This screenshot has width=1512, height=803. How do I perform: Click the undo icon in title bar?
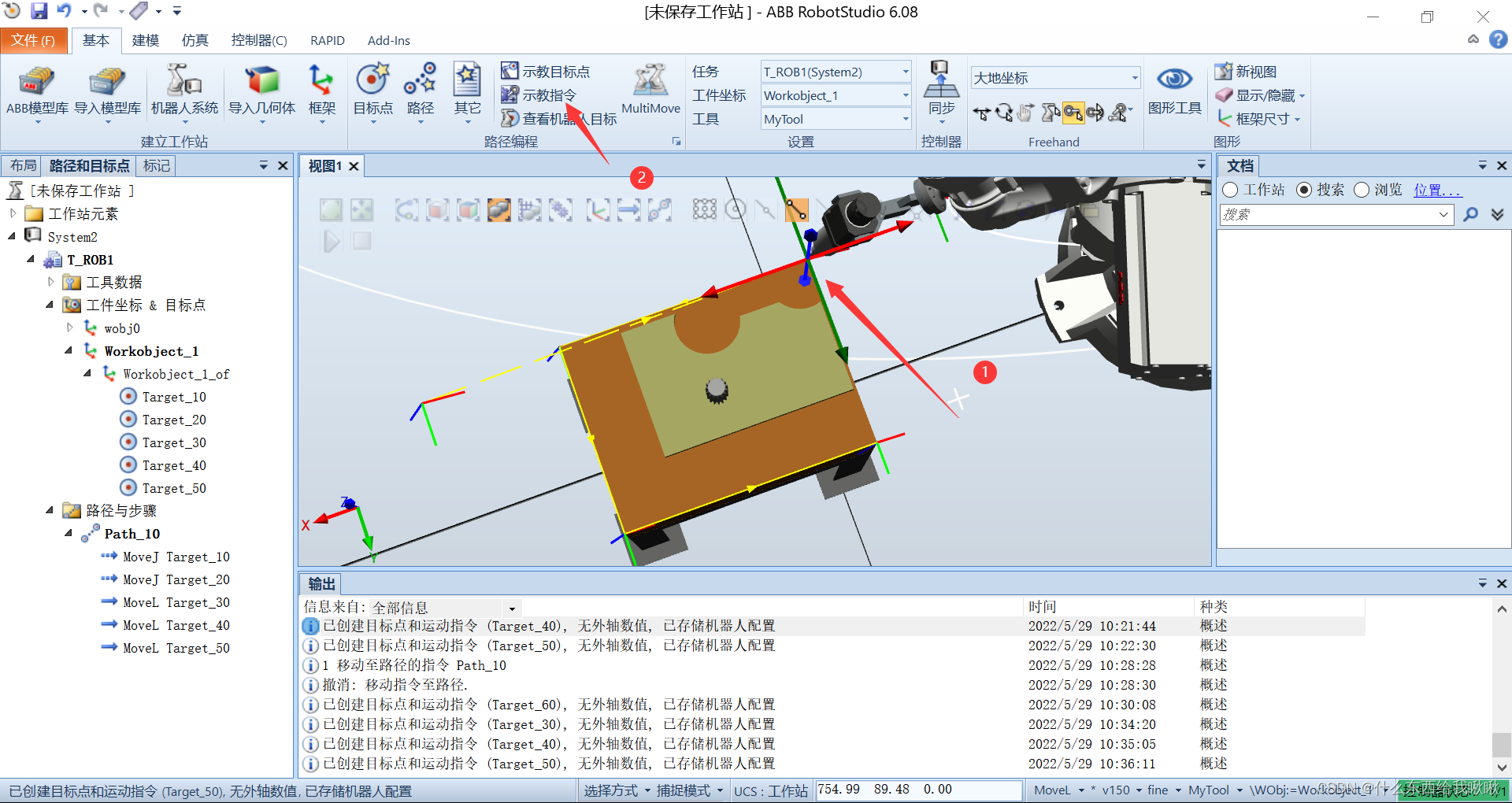(64, 11)
